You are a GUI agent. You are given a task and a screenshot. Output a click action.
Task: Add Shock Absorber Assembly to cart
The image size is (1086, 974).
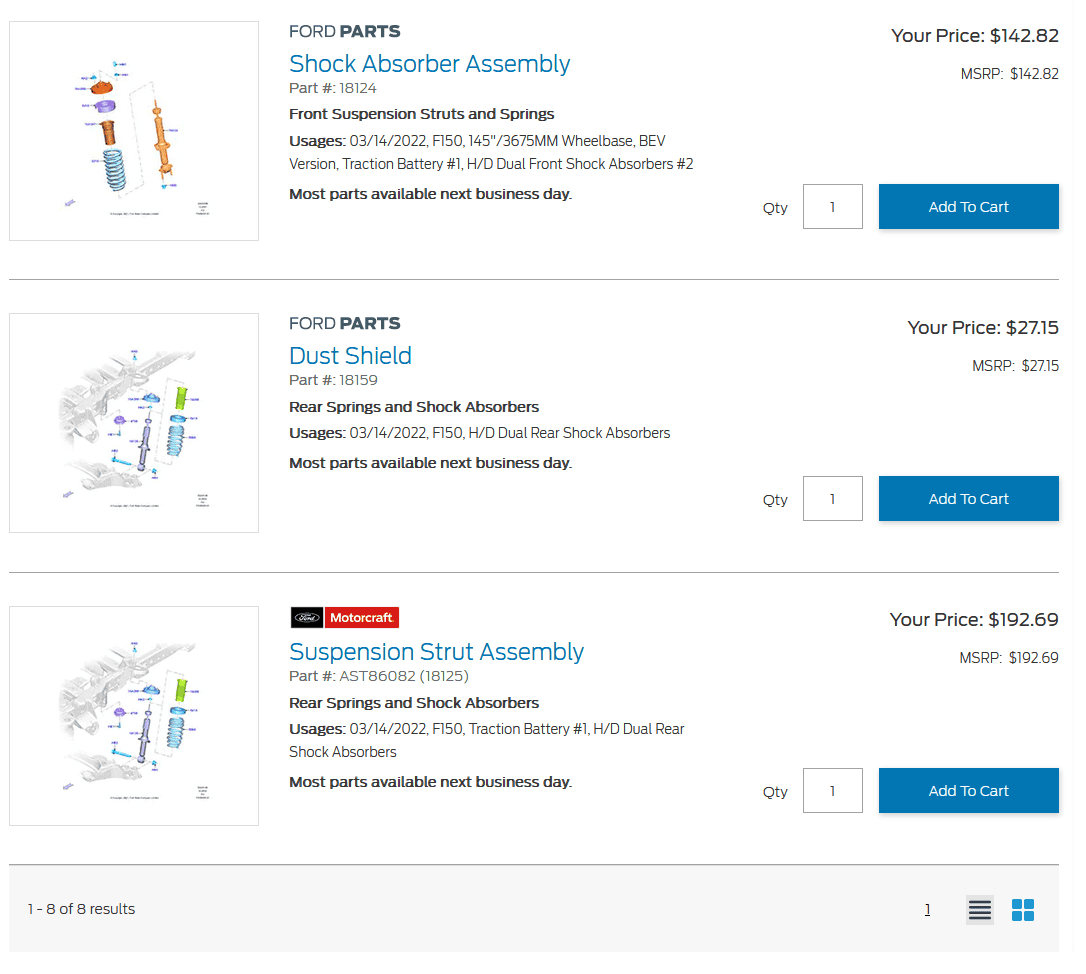point(968,207)
